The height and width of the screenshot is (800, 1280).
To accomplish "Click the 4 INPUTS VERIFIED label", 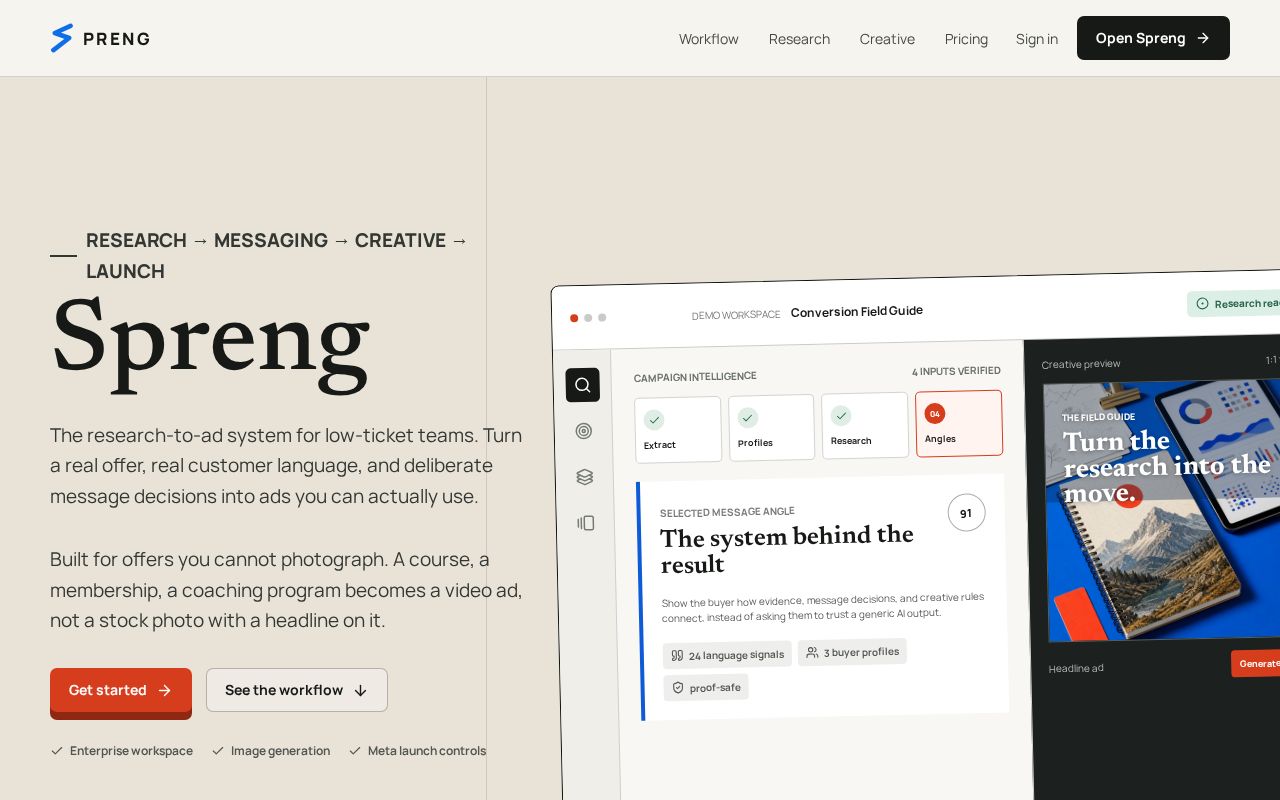I will [x=956, y=371].
